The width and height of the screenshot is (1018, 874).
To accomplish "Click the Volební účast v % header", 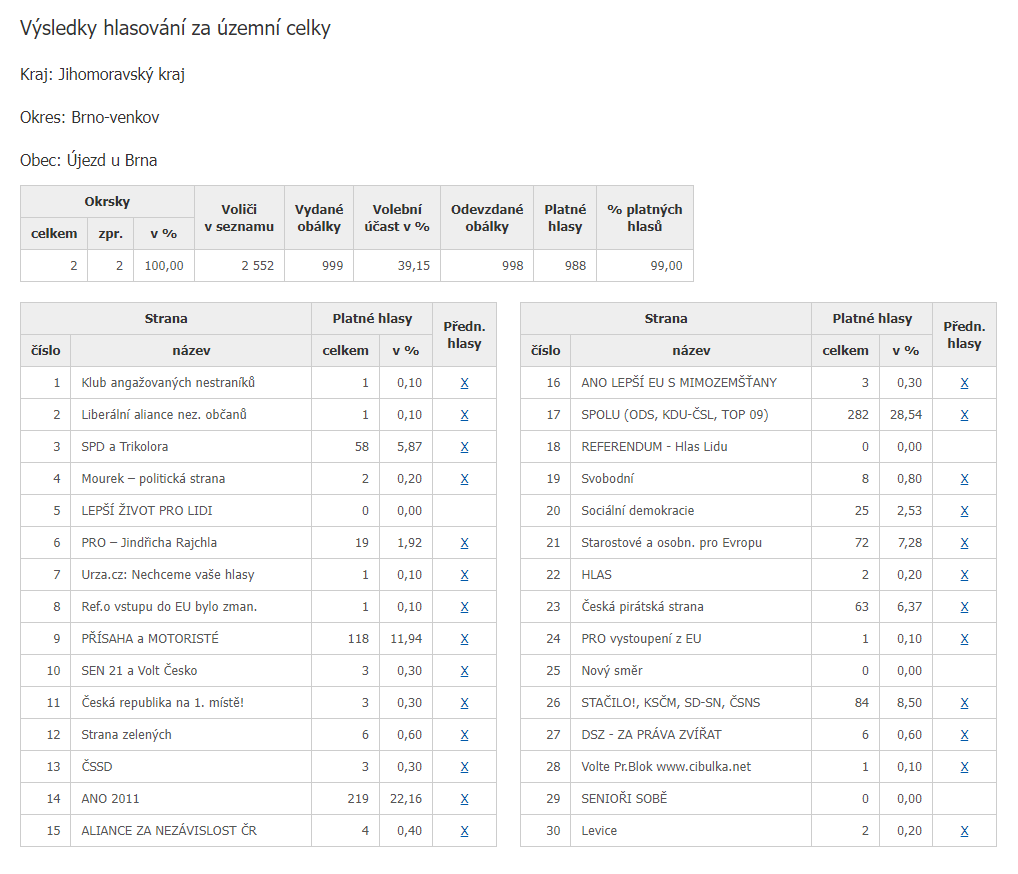I will pos(397,218).
